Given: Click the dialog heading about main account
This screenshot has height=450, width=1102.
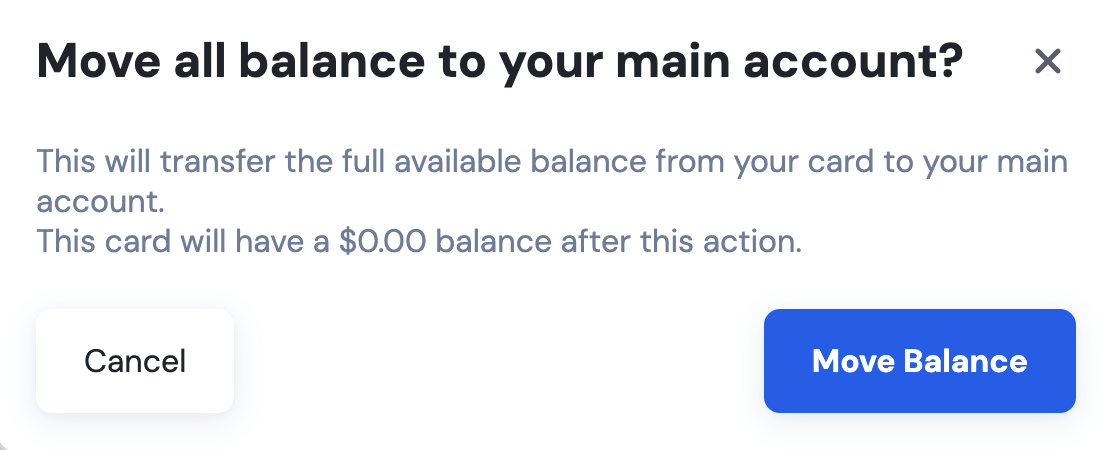Looking at the screenshot, I should tap(499, 62).
